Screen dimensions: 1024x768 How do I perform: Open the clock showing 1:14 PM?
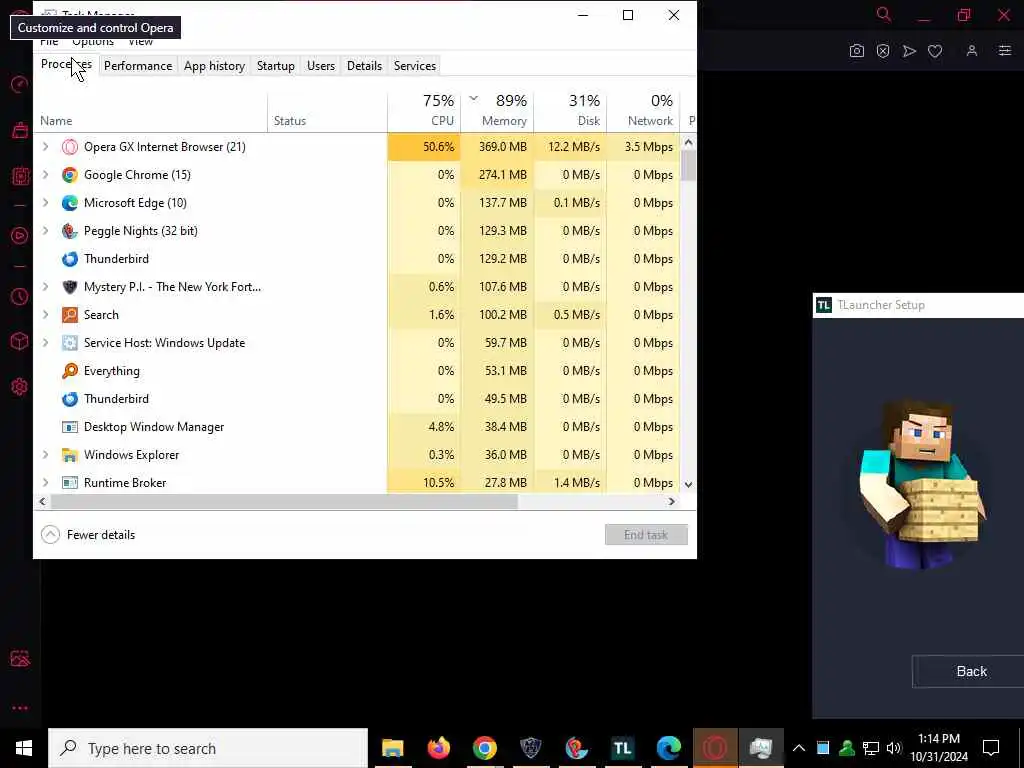[939, 748]
